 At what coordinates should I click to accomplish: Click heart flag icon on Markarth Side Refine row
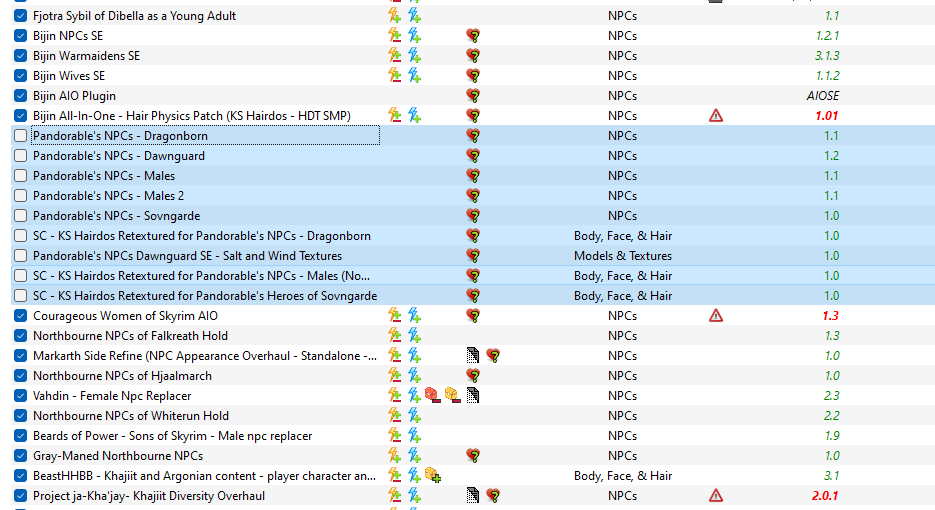[493, 356]
